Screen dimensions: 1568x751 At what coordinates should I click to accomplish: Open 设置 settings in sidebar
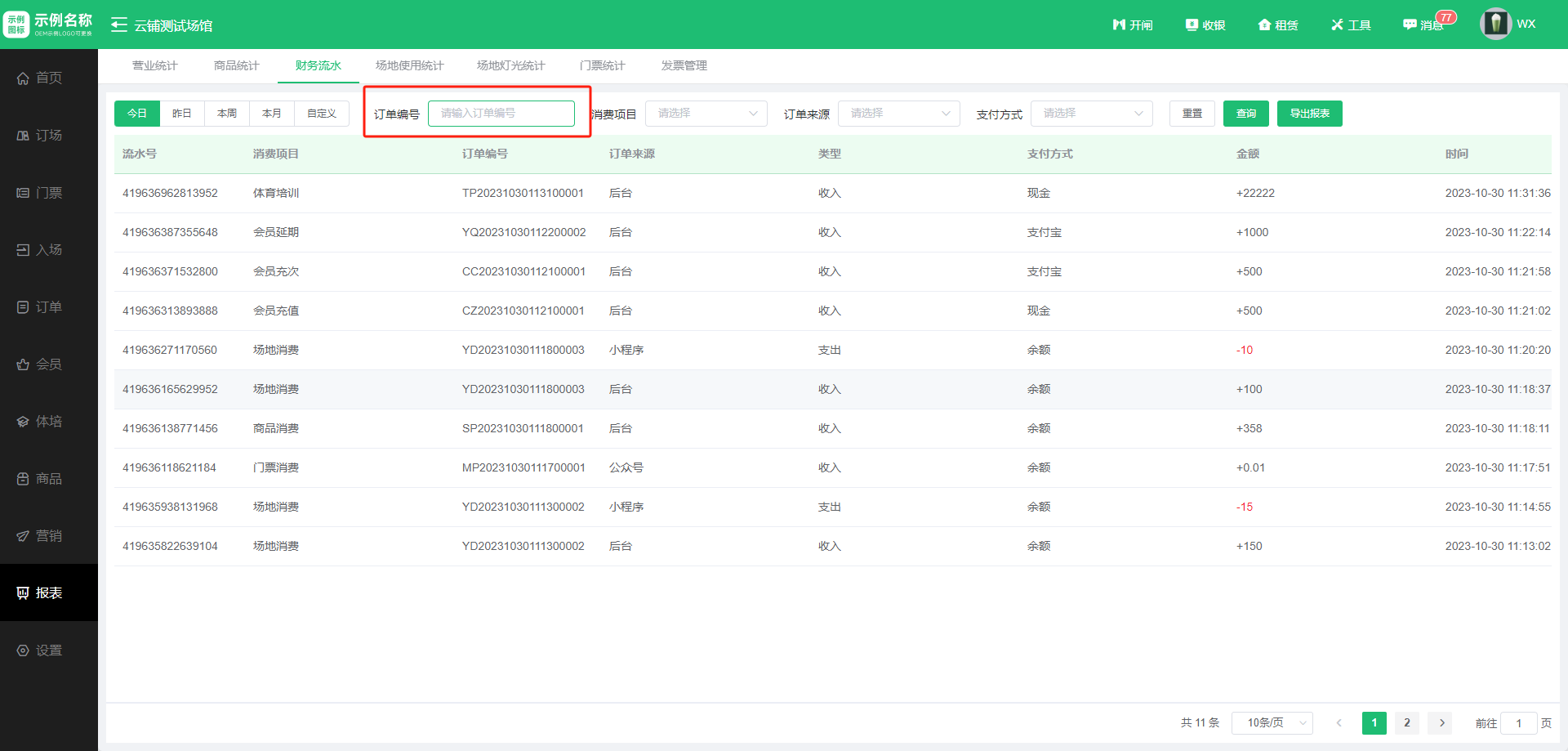point(49,650)
